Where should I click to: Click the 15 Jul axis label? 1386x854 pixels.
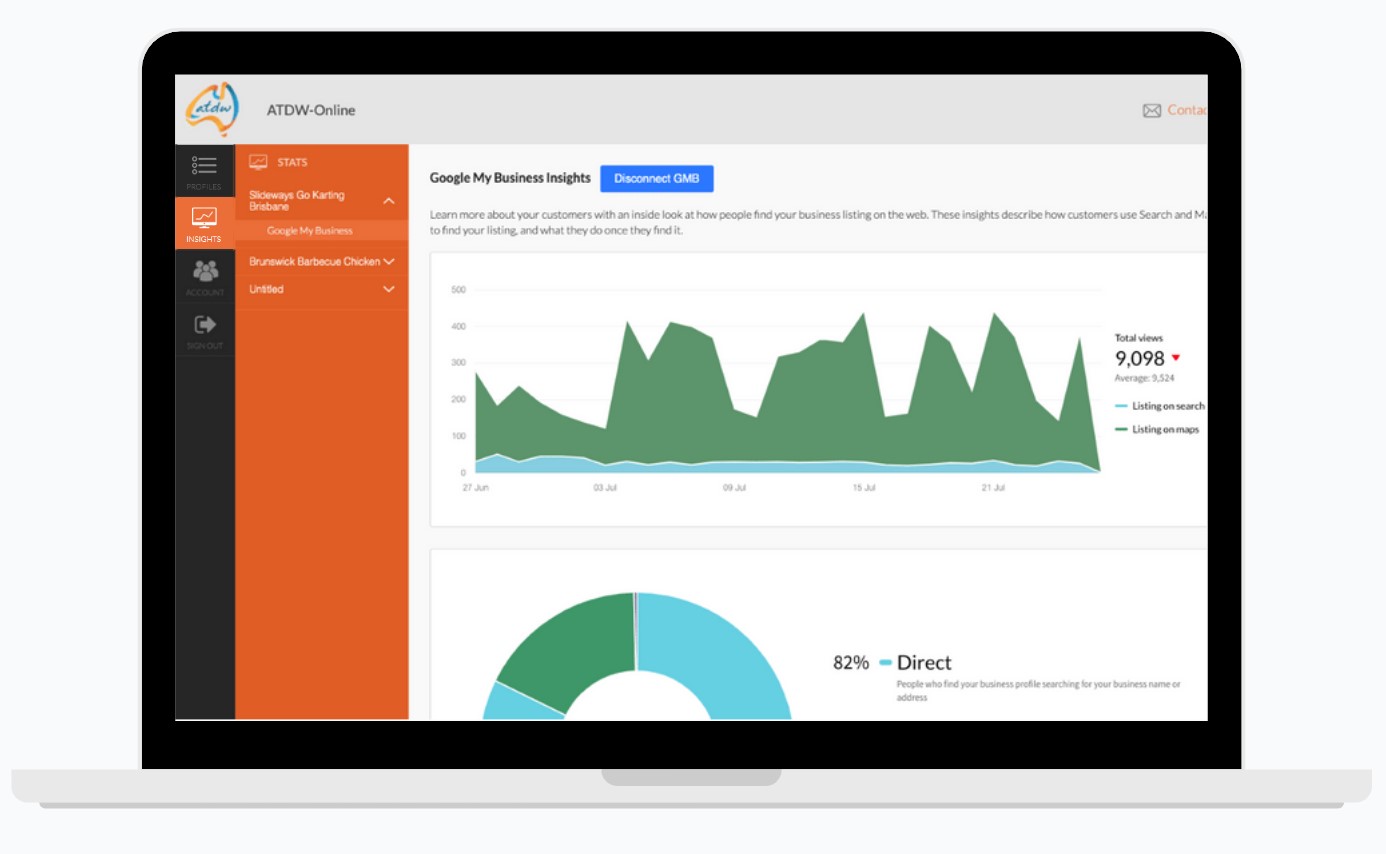click(x=864, y=488)
